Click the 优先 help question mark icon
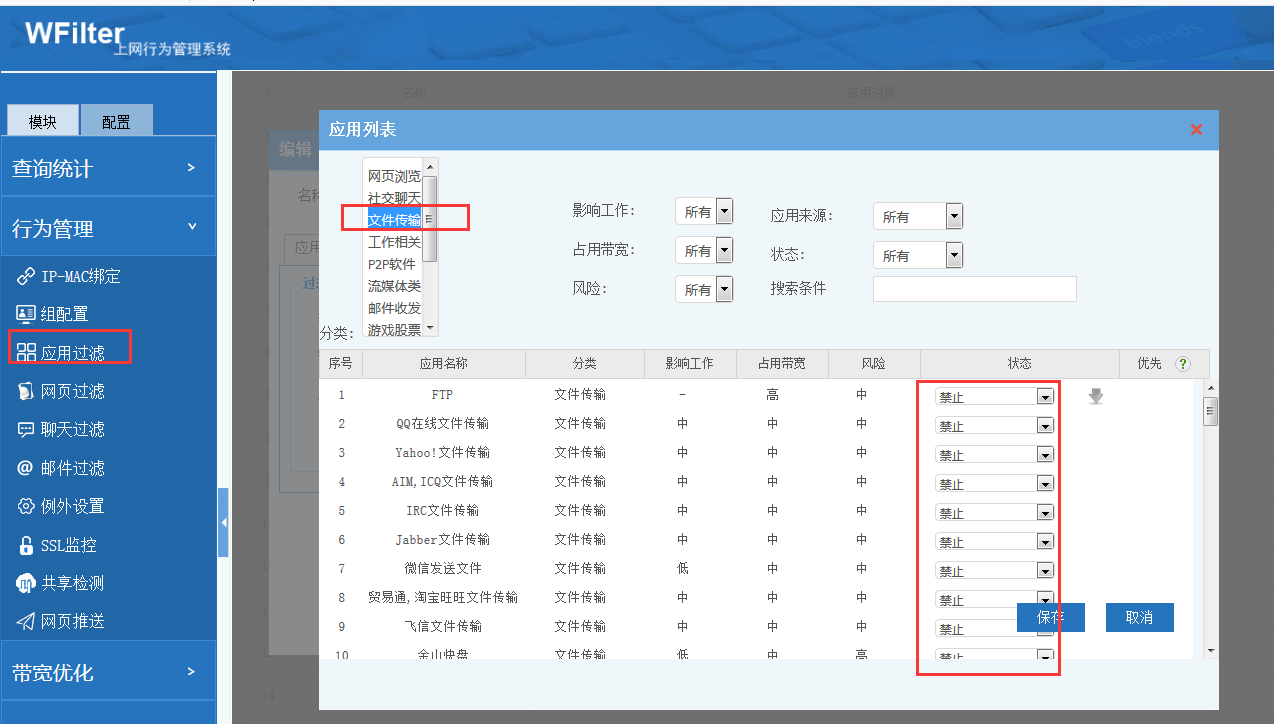Viewport: 1274px width, 724px height. [1183, 364]
